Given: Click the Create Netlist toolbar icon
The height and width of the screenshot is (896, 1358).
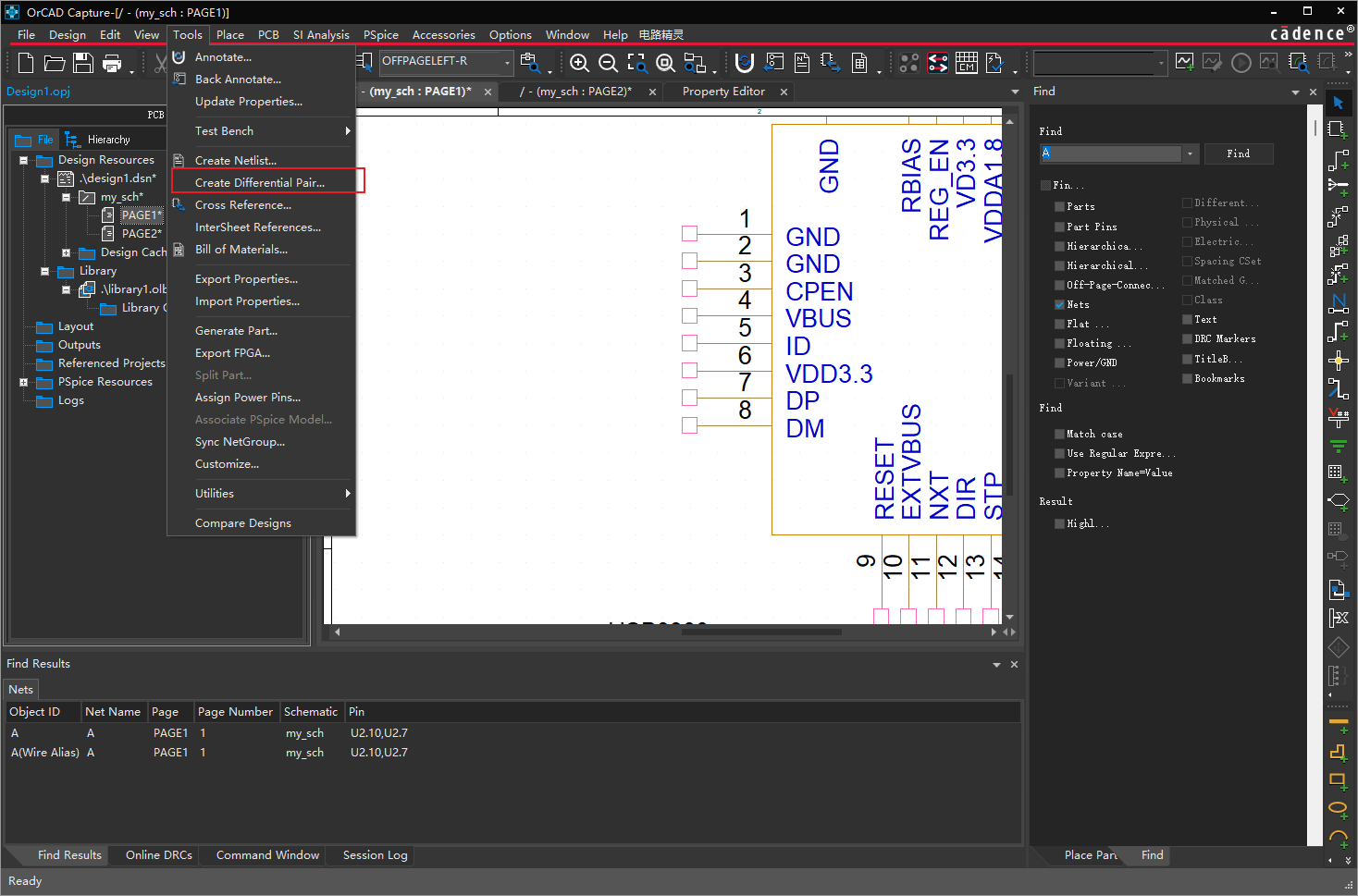Looking at the screenshot, I should tap(802, 63).
